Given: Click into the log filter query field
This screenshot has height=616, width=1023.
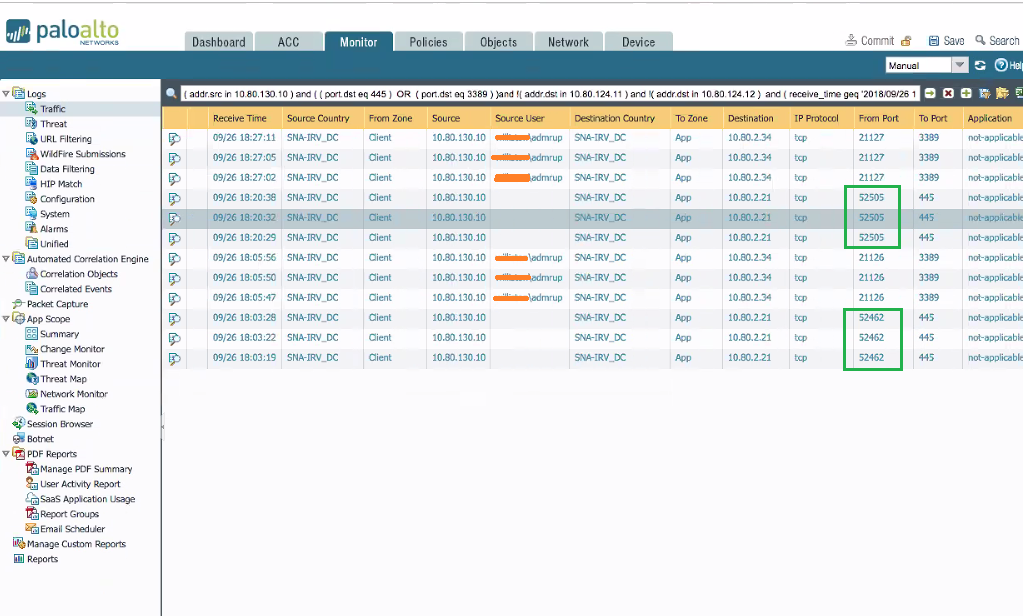Looking at the screenshot, I should point(550,93).
